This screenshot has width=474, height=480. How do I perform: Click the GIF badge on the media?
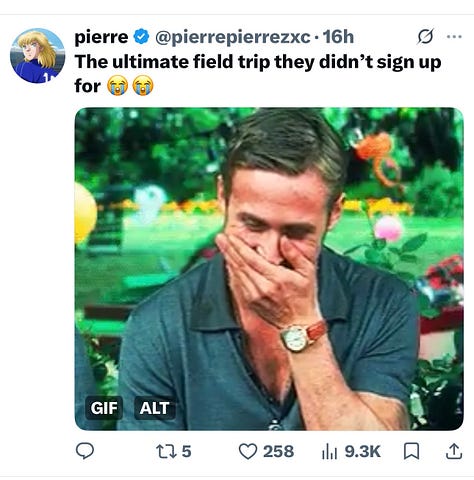[104, 408]
